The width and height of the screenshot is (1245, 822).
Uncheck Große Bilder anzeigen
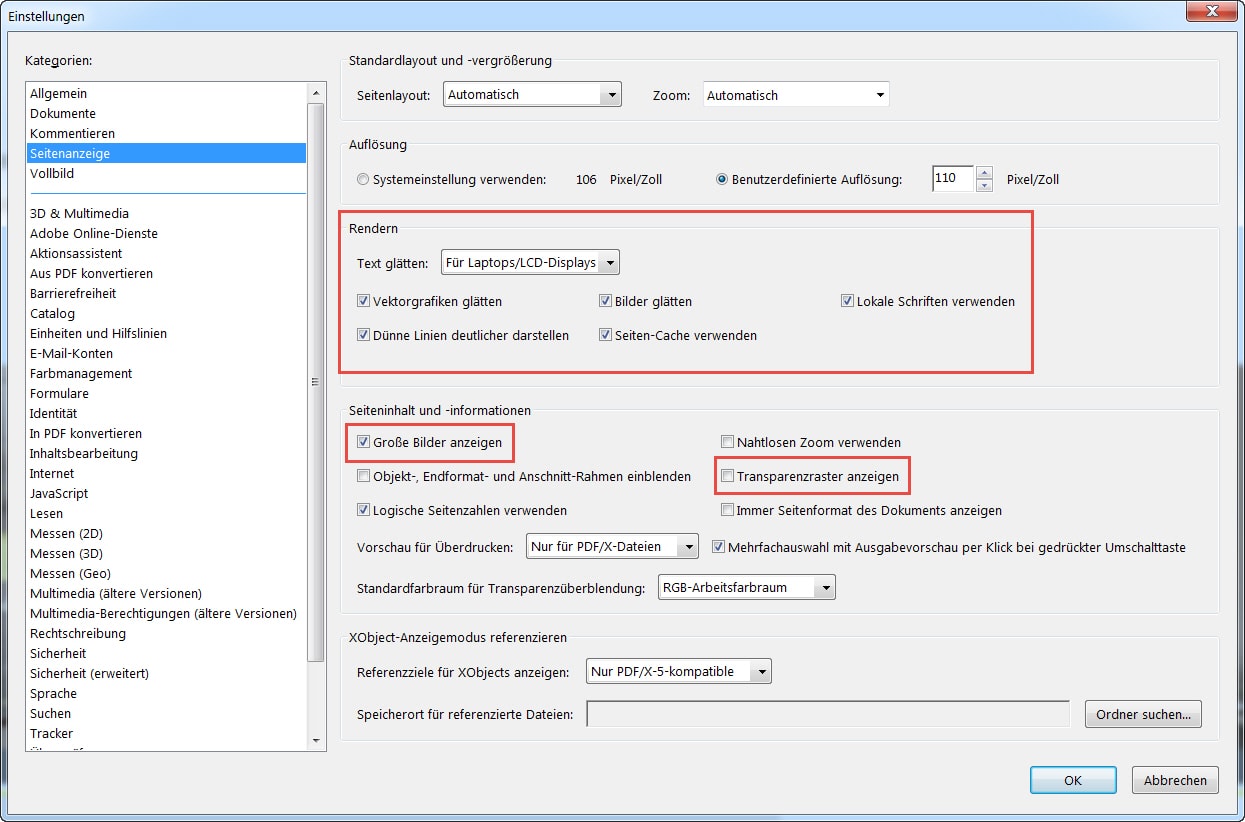364,442
